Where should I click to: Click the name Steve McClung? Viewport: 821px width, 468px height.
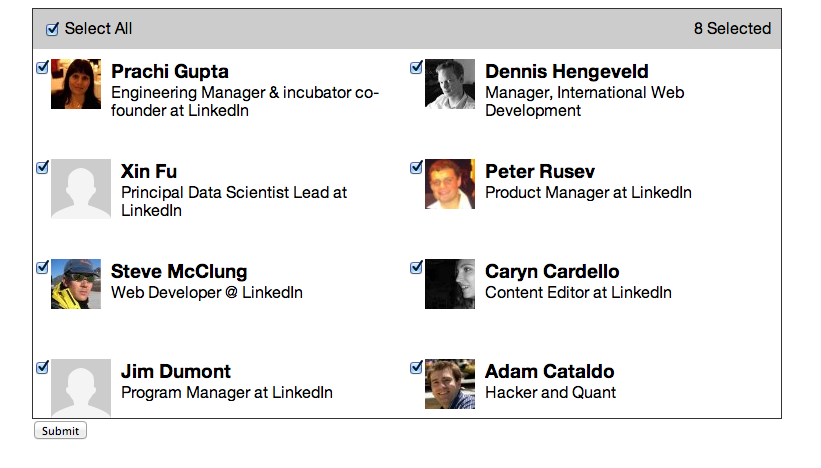pyautogui.click(x=179, y=272)
